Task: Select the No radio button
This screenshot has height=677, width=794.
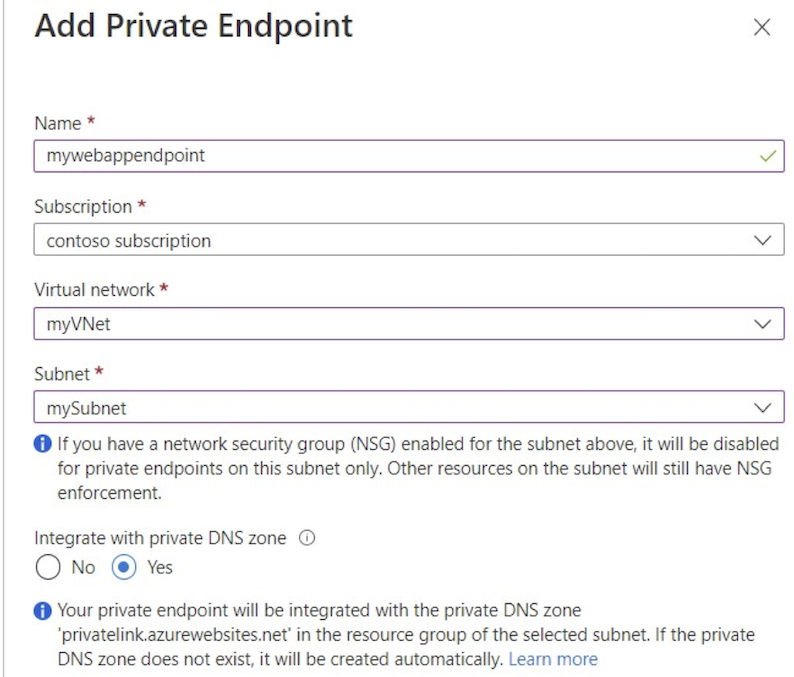Action: [x=48, y=567]
